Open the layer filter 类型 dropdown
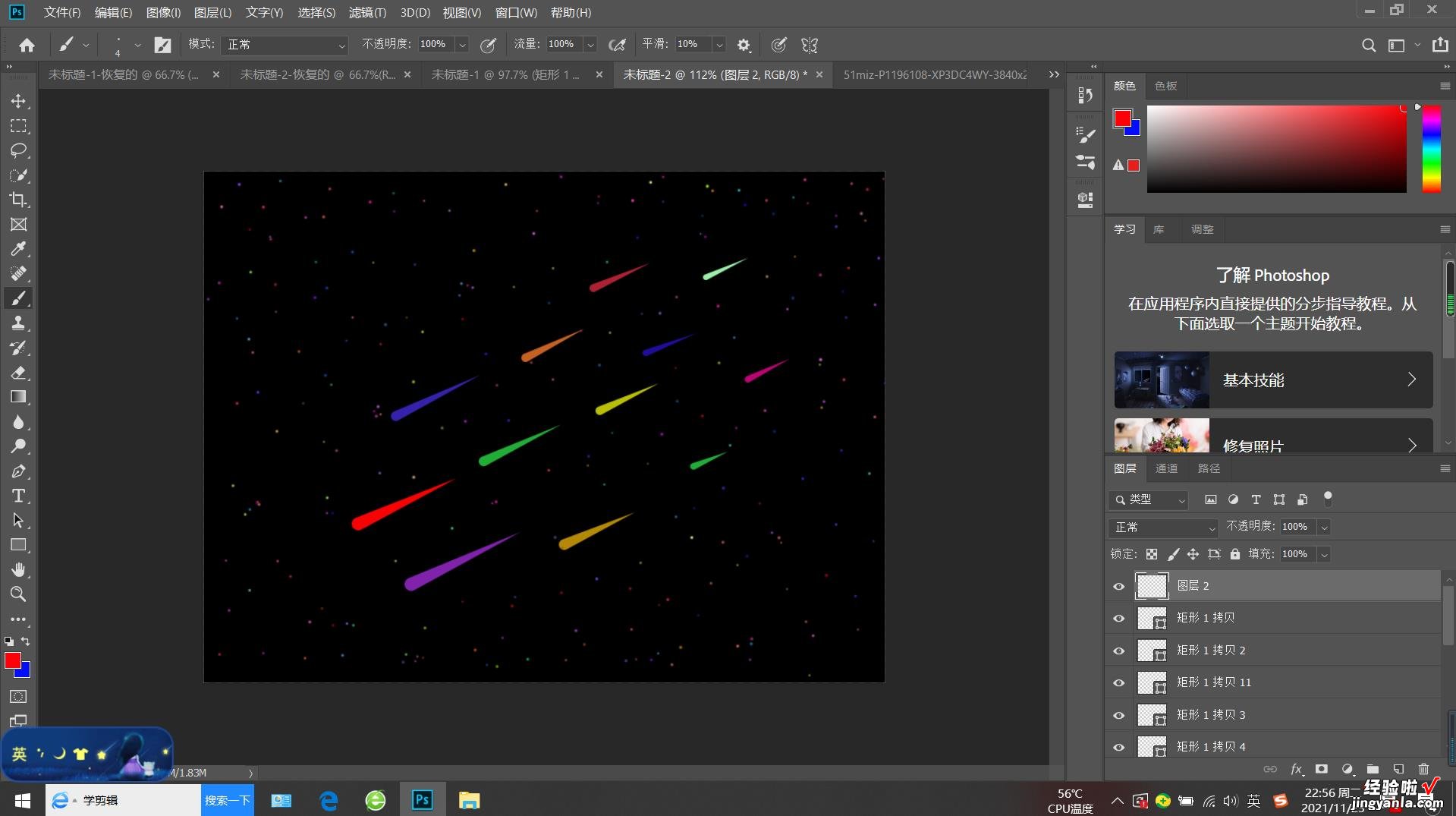Viewport: 1456px width, 816px height. coord(1149,499)
